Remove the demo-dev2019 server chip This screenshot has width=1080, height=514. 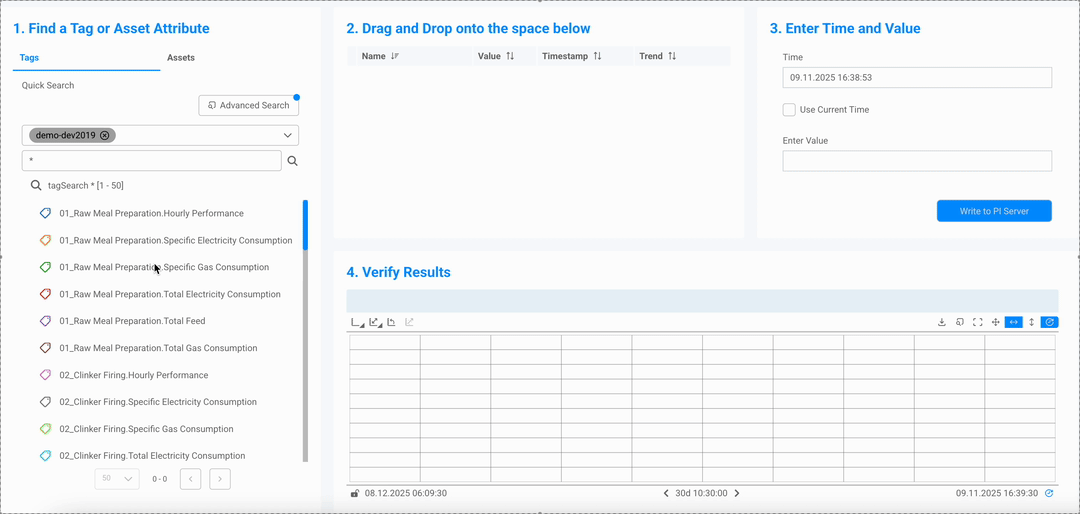point(105,135)
